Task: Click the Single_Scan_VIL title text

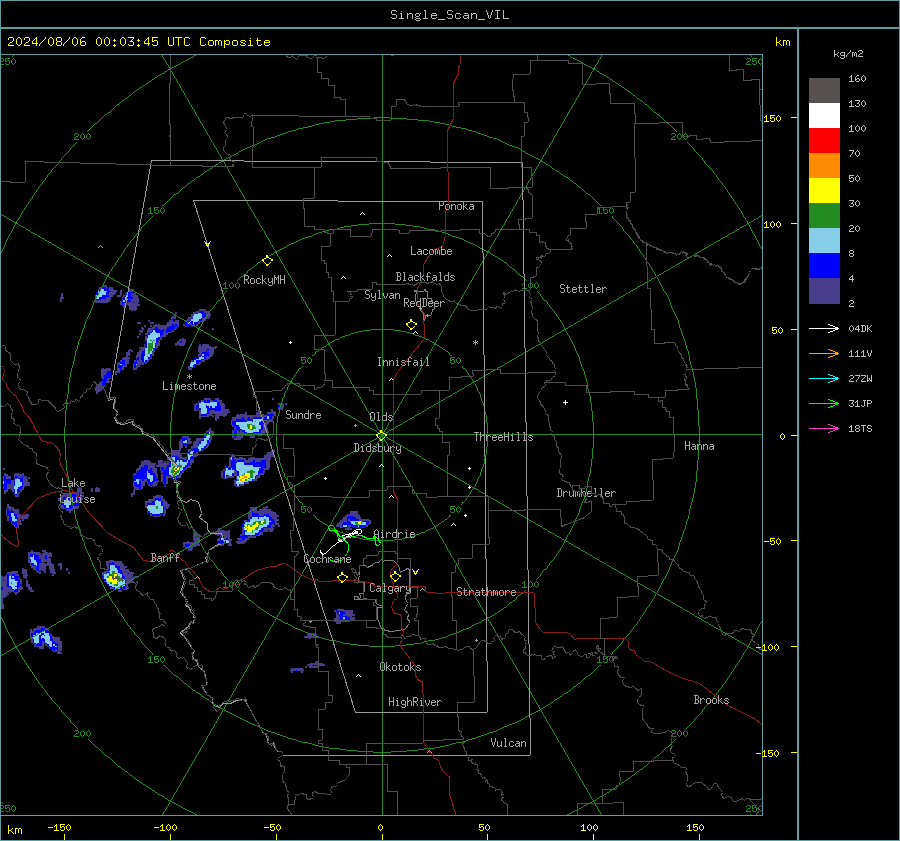Action: [449, 15]
